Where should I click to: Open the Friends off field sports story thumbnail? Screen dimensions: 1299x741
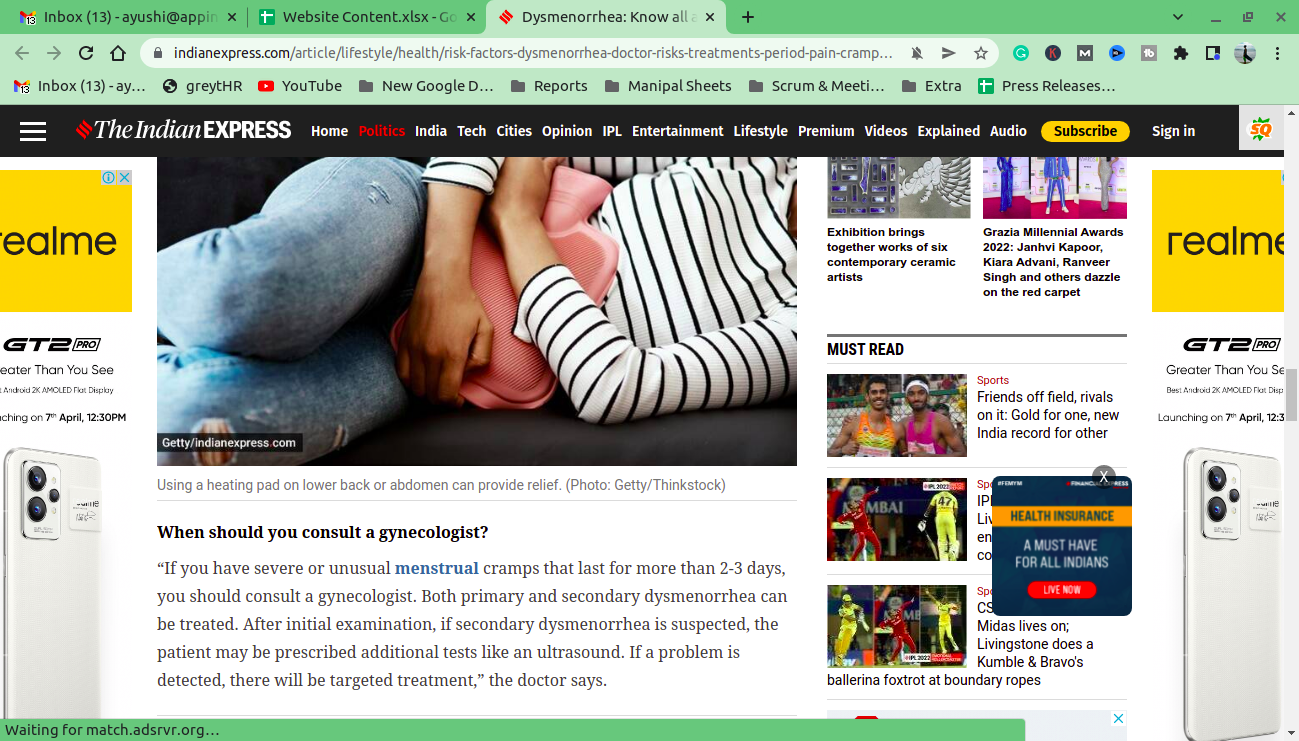pos(896,415)
